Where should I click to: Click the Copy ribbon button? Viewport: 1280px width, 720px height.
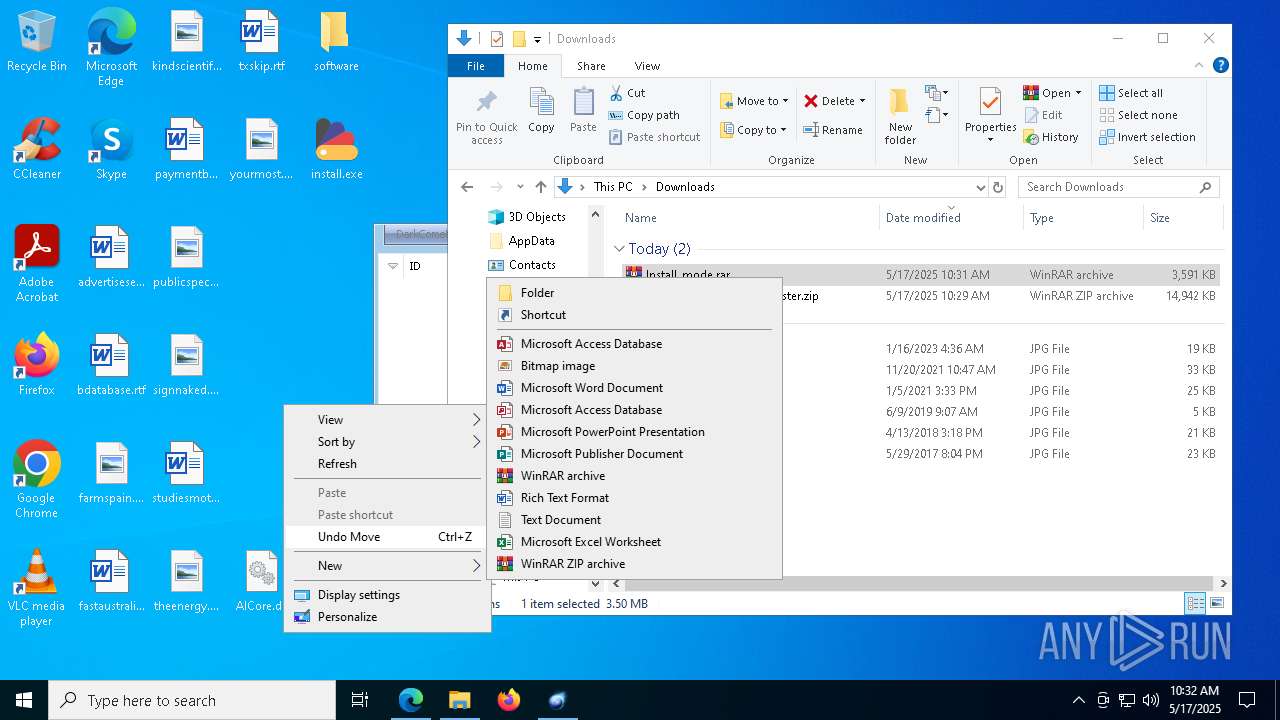(x=541, y=110)
